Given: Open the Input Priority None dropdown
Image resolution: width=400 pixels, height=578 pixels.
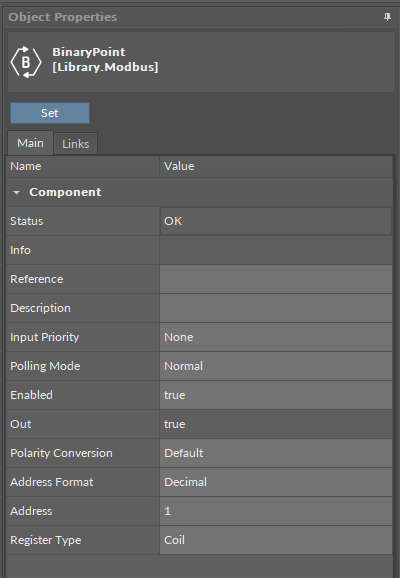Looking at the screenshot, I should 276,337.
